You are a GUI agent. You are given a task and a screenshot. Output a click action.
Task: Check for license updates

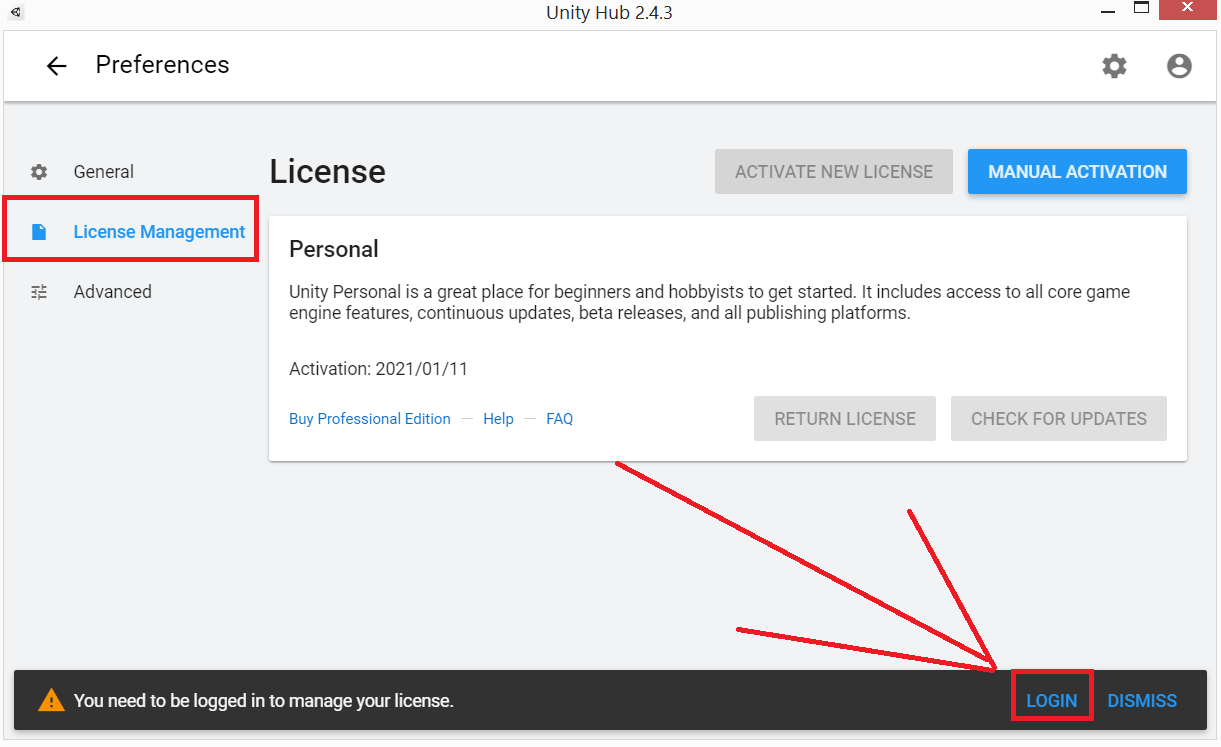[1059, 419]
